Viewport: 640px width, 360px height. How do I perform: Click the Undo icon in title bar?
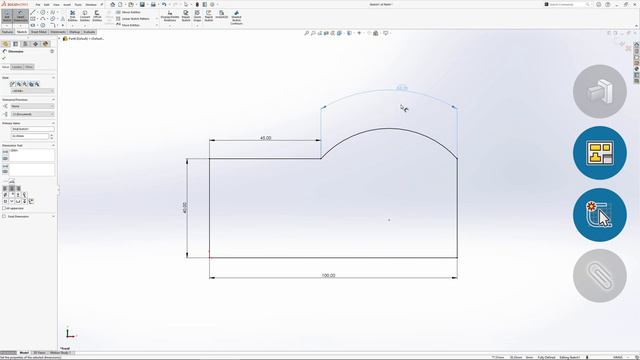pos(164,4)
